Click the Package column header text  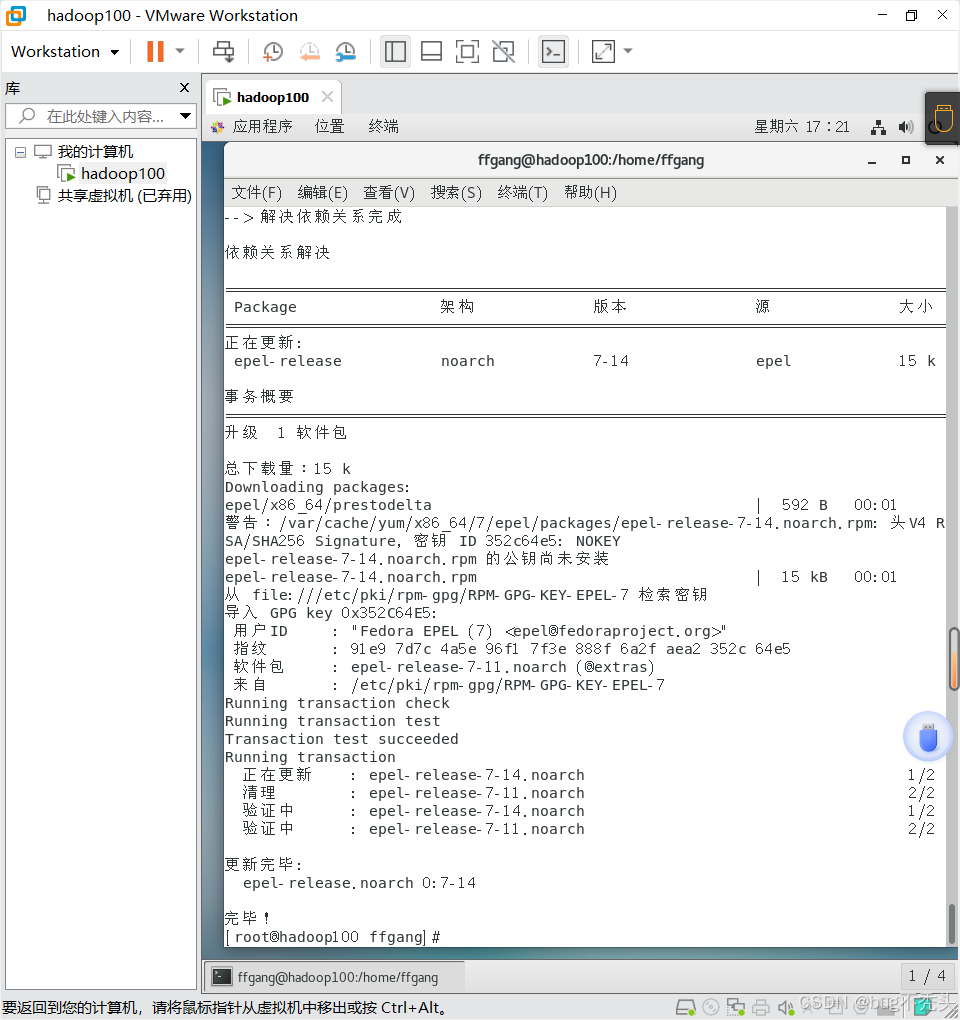coord(265,307)
